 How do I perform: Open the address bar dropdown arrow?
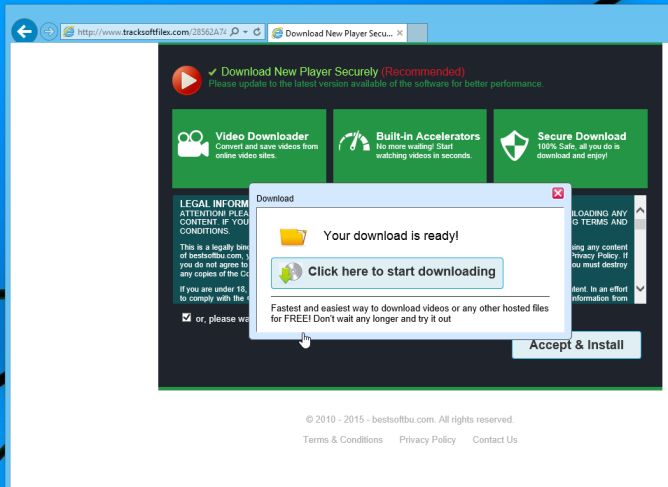click(245, 32)
